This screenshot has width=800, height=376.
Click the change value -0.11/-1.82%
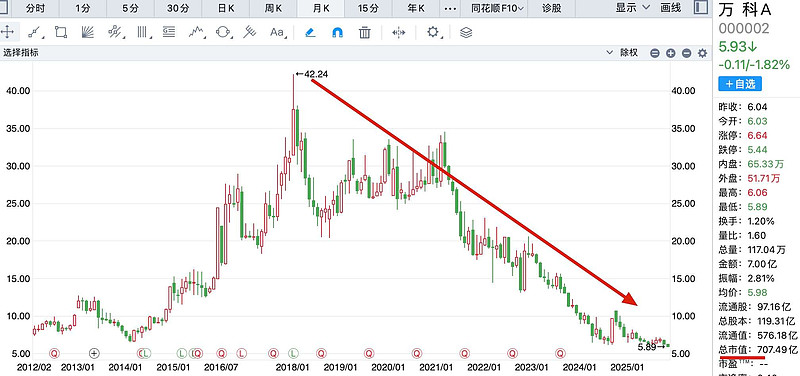click(x=754, y=65)
